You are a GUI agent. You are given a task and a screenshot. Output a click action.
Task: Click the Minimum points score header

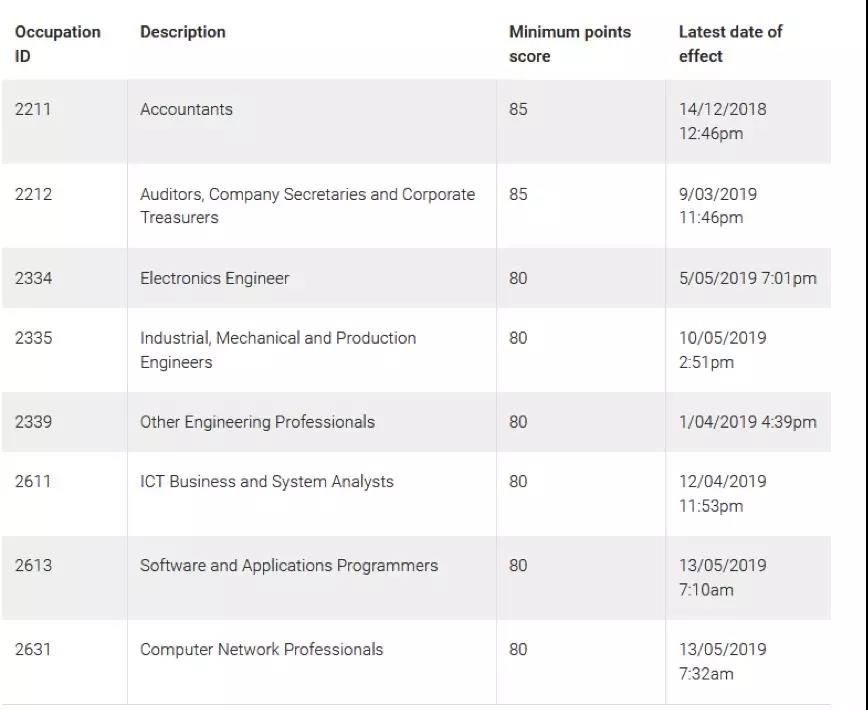570,44
